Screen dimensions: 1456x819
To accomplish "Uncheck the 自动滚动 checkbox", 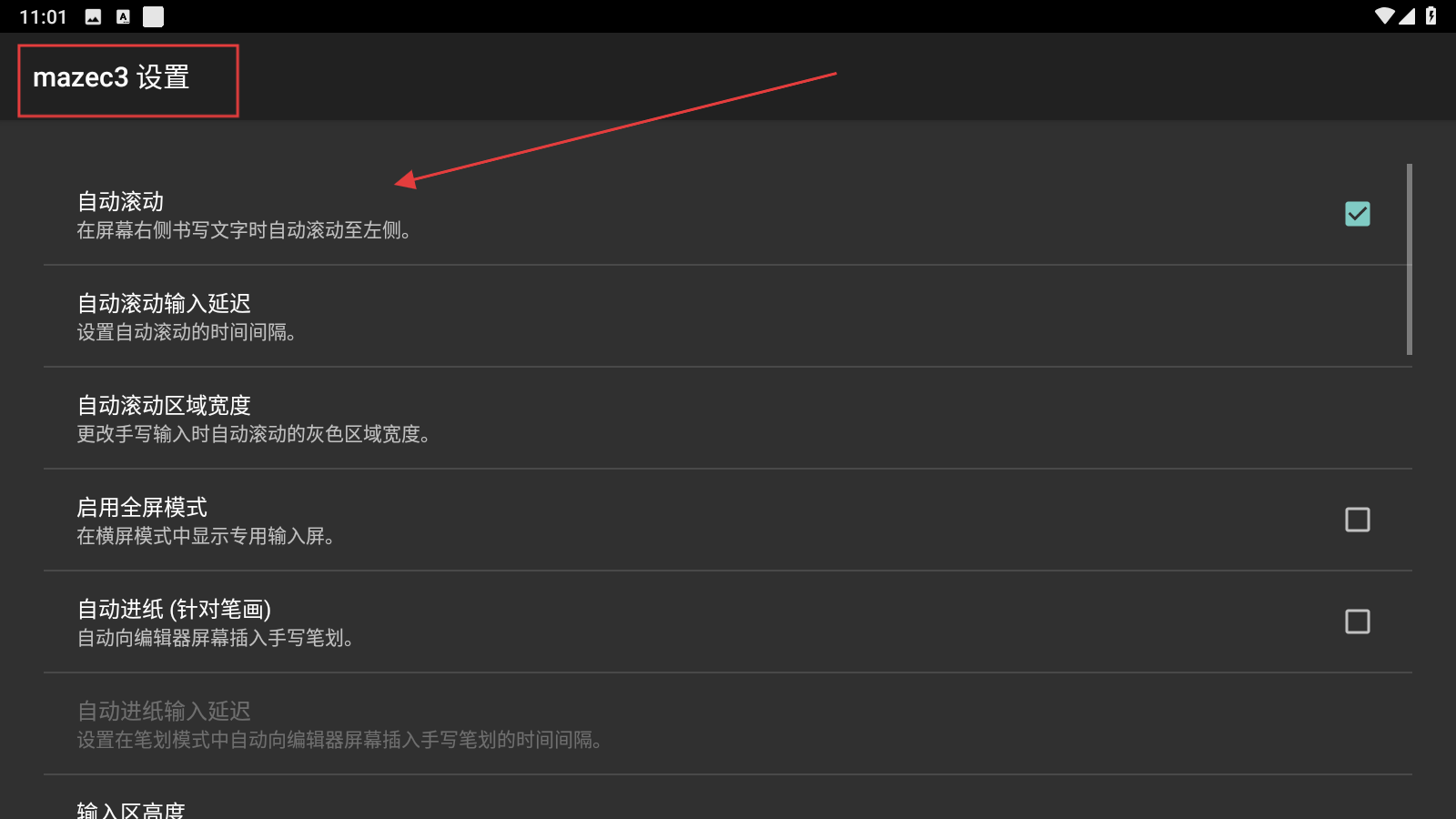I will [x=1357, y=214].
